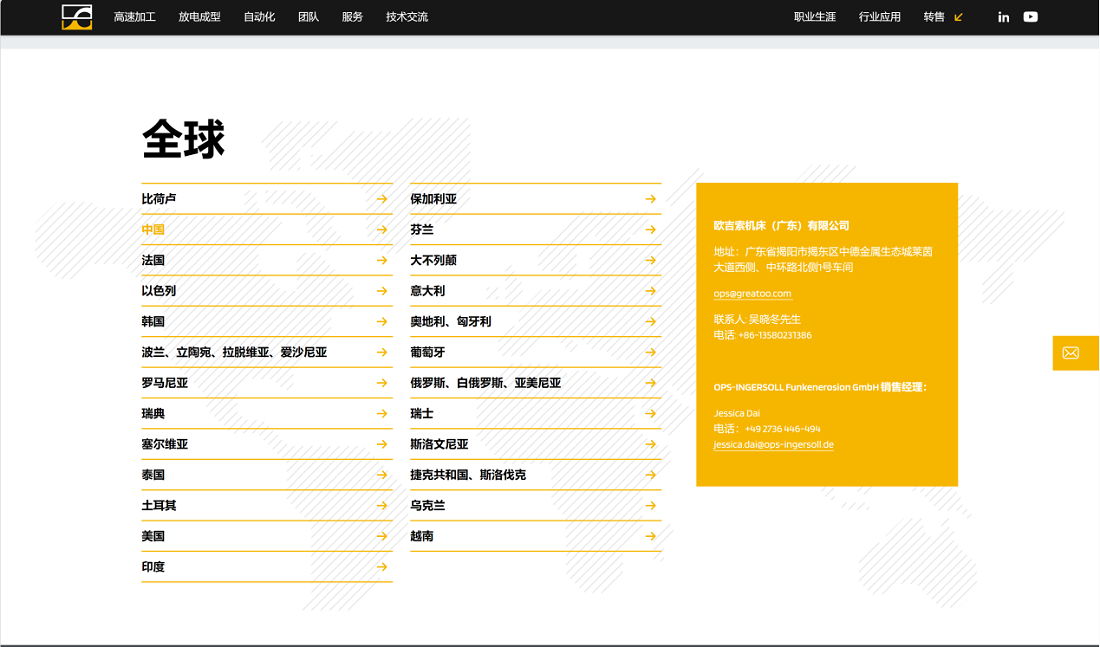Click the 行业应用 menu item
Screen dimensions: 1100x647
pos(878,17)
